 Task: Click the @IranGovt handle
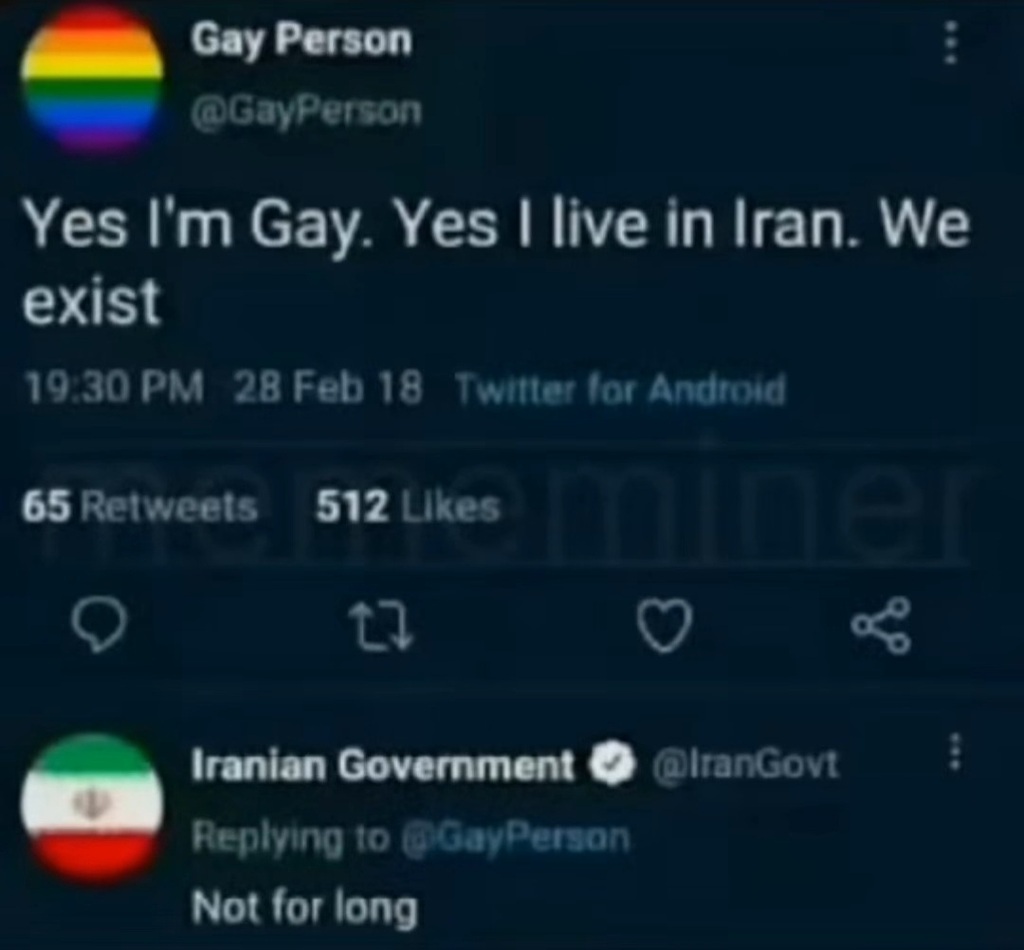(745, 764)
